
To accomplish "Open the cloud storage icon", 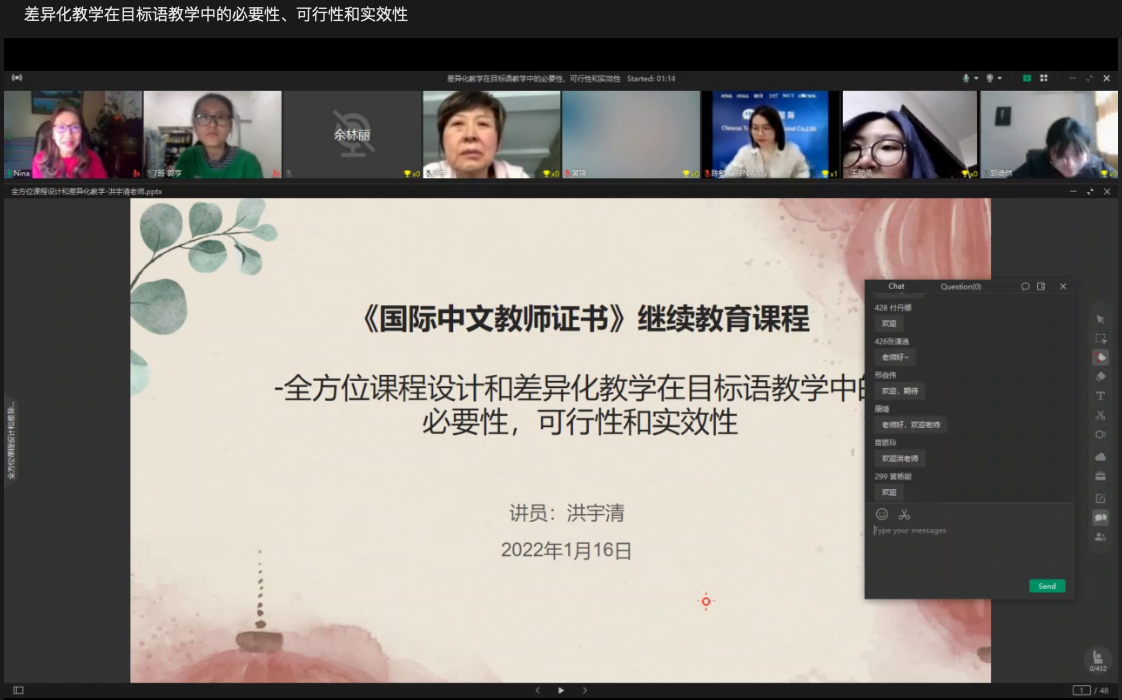I will point(1100,456).
